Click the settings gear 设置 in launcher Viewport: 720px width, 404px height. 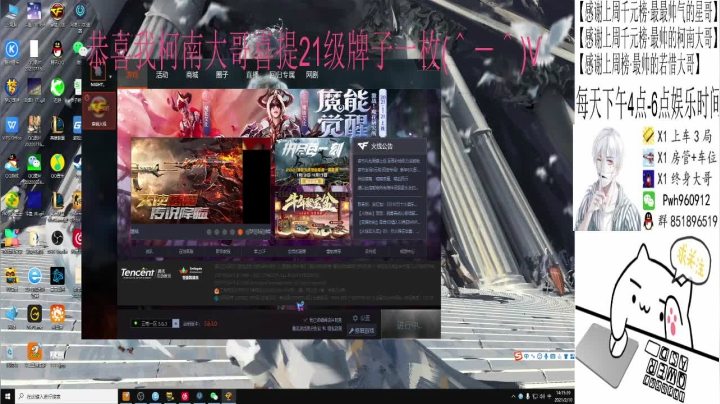click(x=361, y=318)
